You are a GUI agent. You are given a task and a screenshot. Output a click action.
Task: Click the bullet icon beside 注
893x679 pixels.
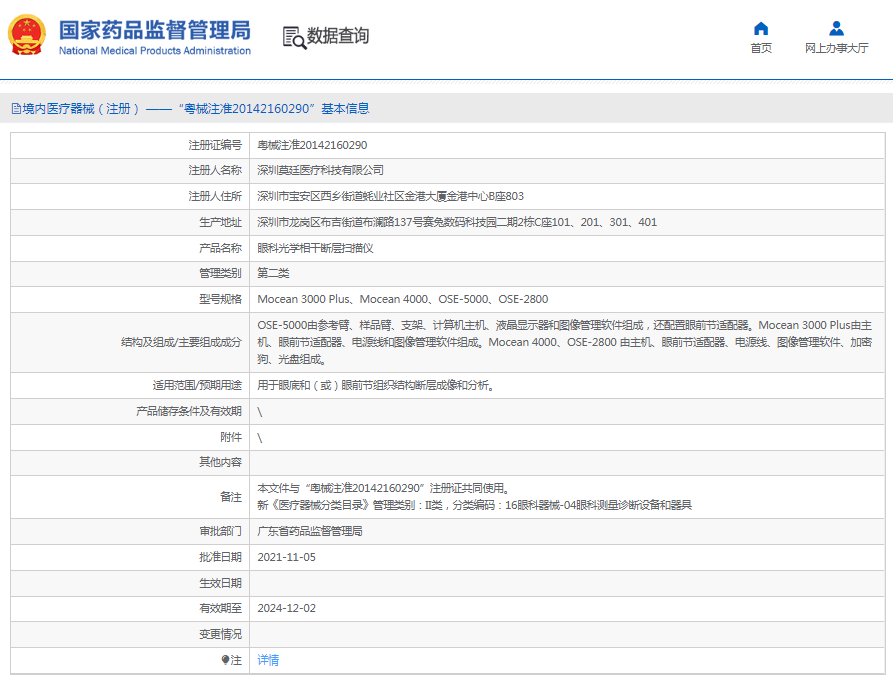[x=226, y=660]
